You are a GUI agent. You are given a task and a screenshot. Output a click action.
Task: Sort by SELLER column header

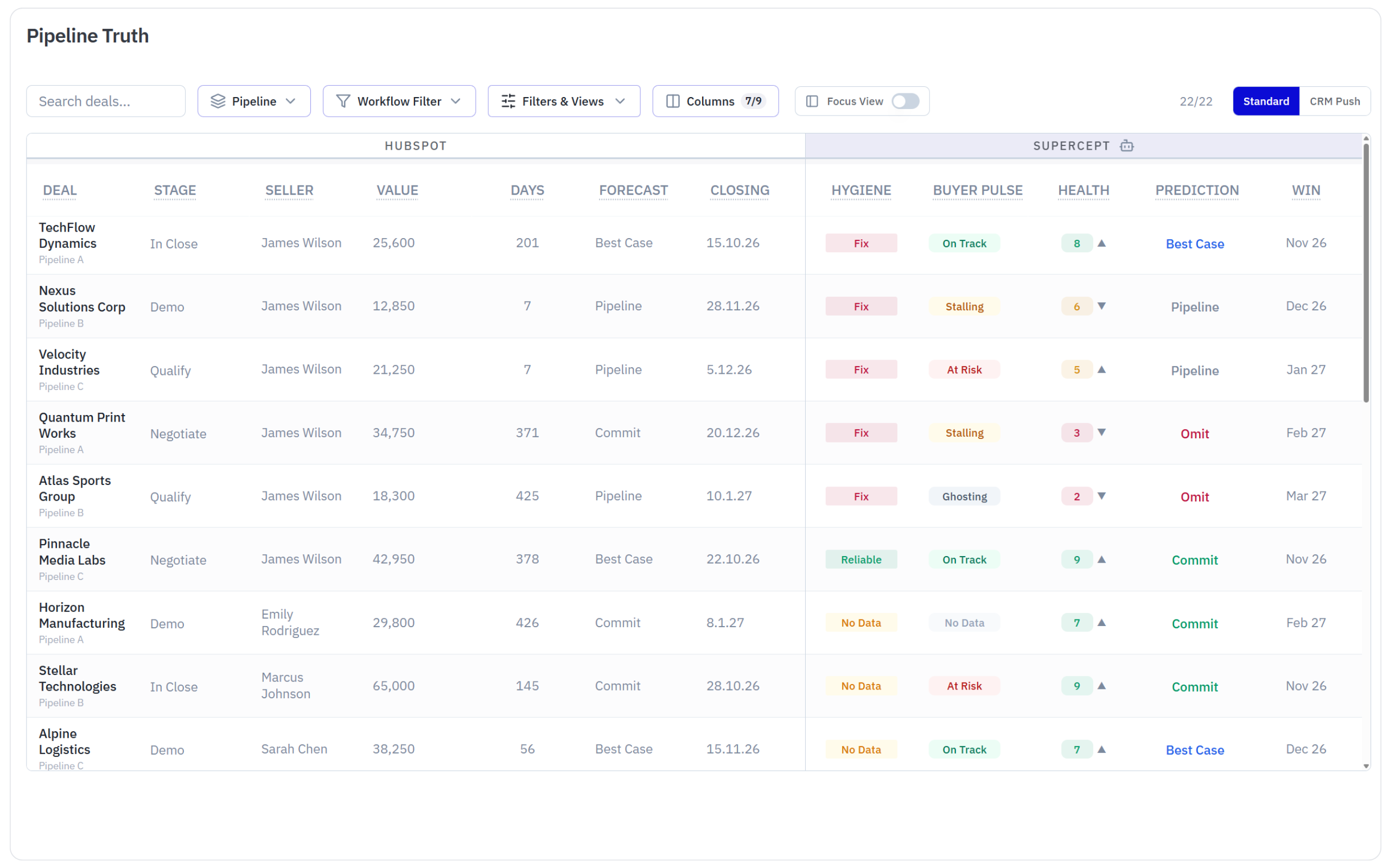pyautogui.click(x=289, y=190)
